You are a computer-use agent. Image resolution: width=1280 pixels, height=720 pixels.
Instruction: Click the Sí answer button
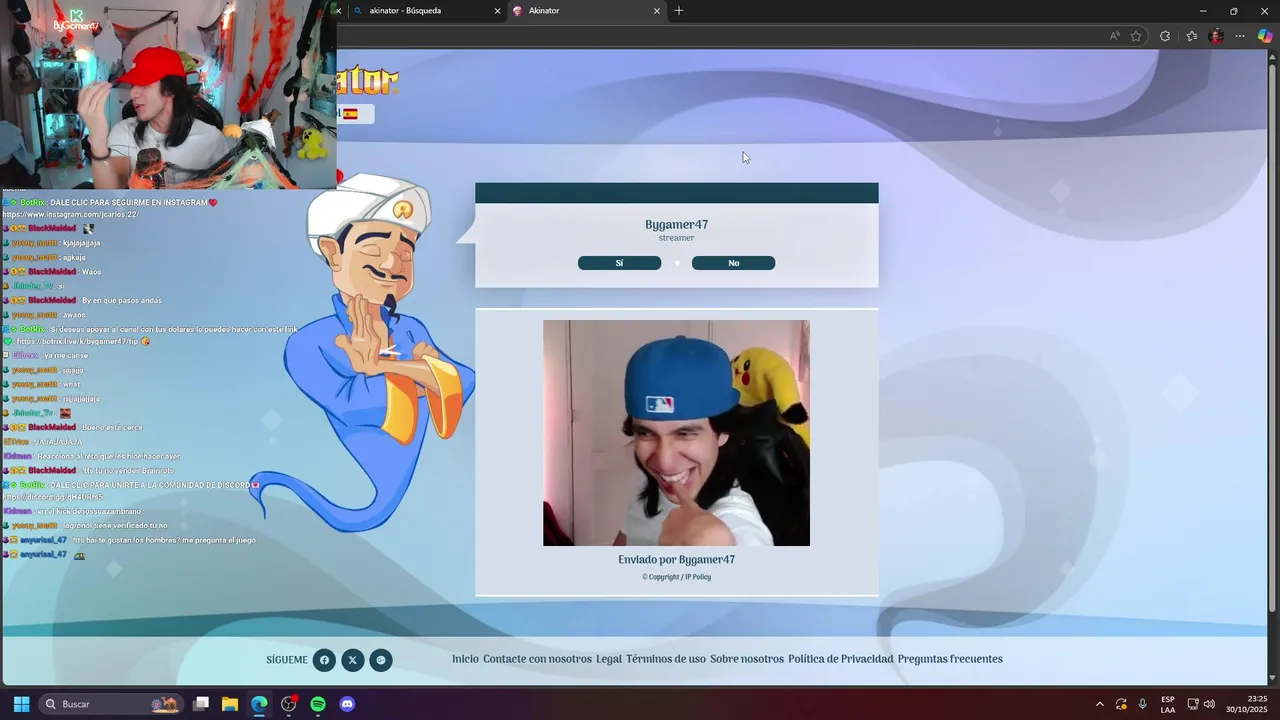tap(619, 263)
